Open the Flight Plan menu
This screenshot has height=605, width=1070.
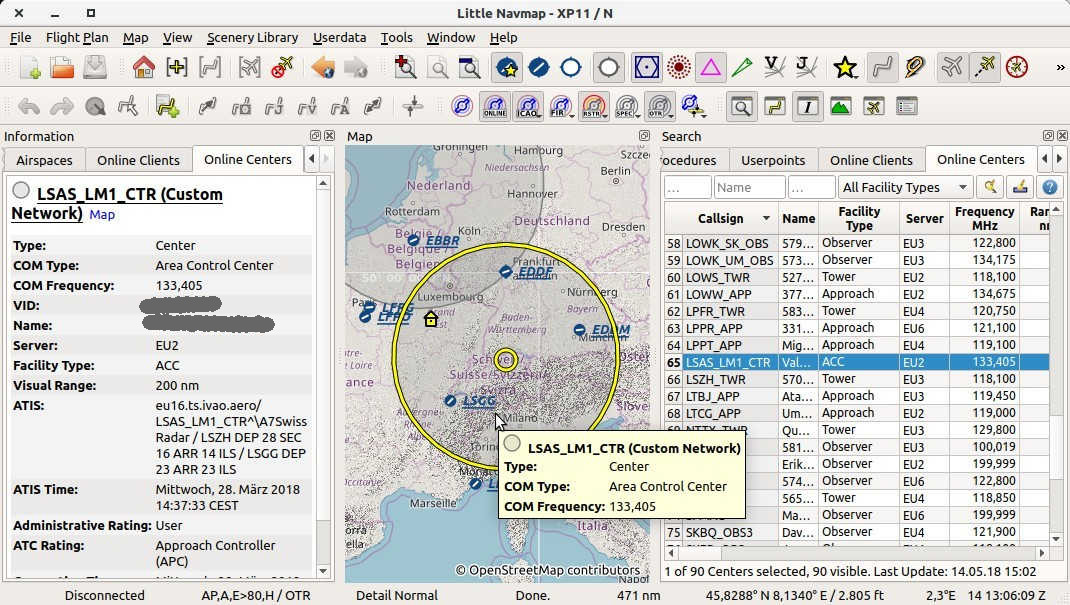tap(77, 38)
